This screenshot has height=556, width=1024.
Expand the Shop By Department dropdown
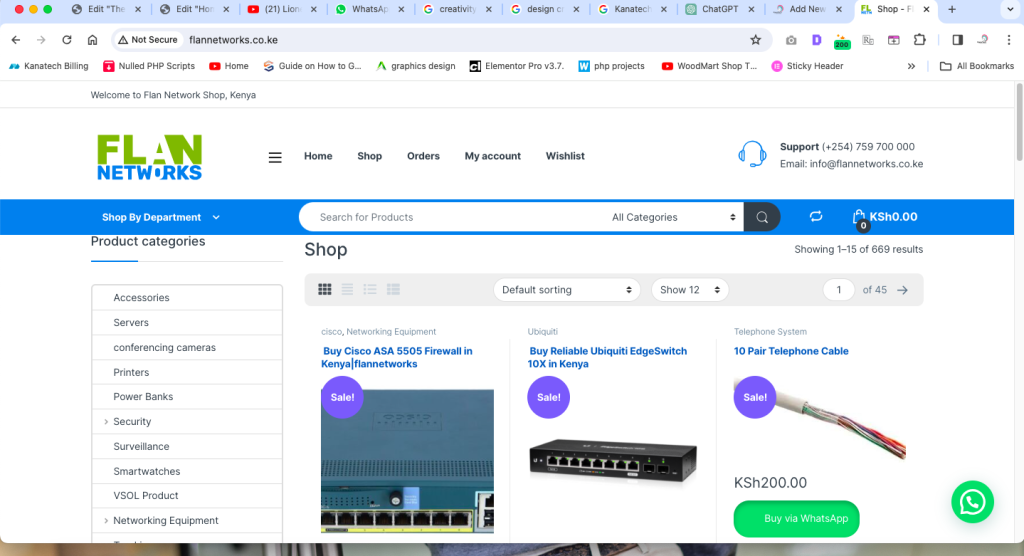pos(161,217)
